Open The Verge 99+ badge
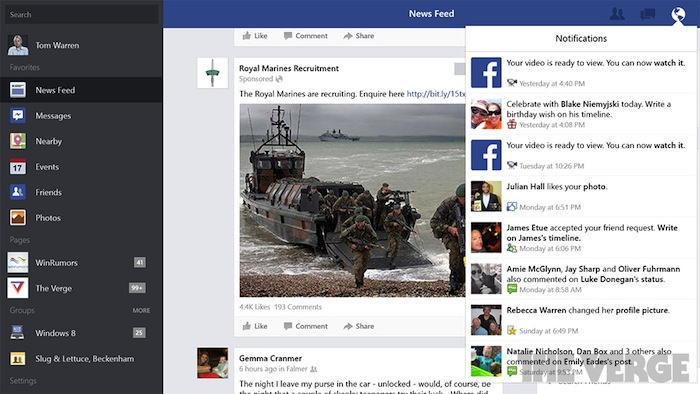 [137, 288]
